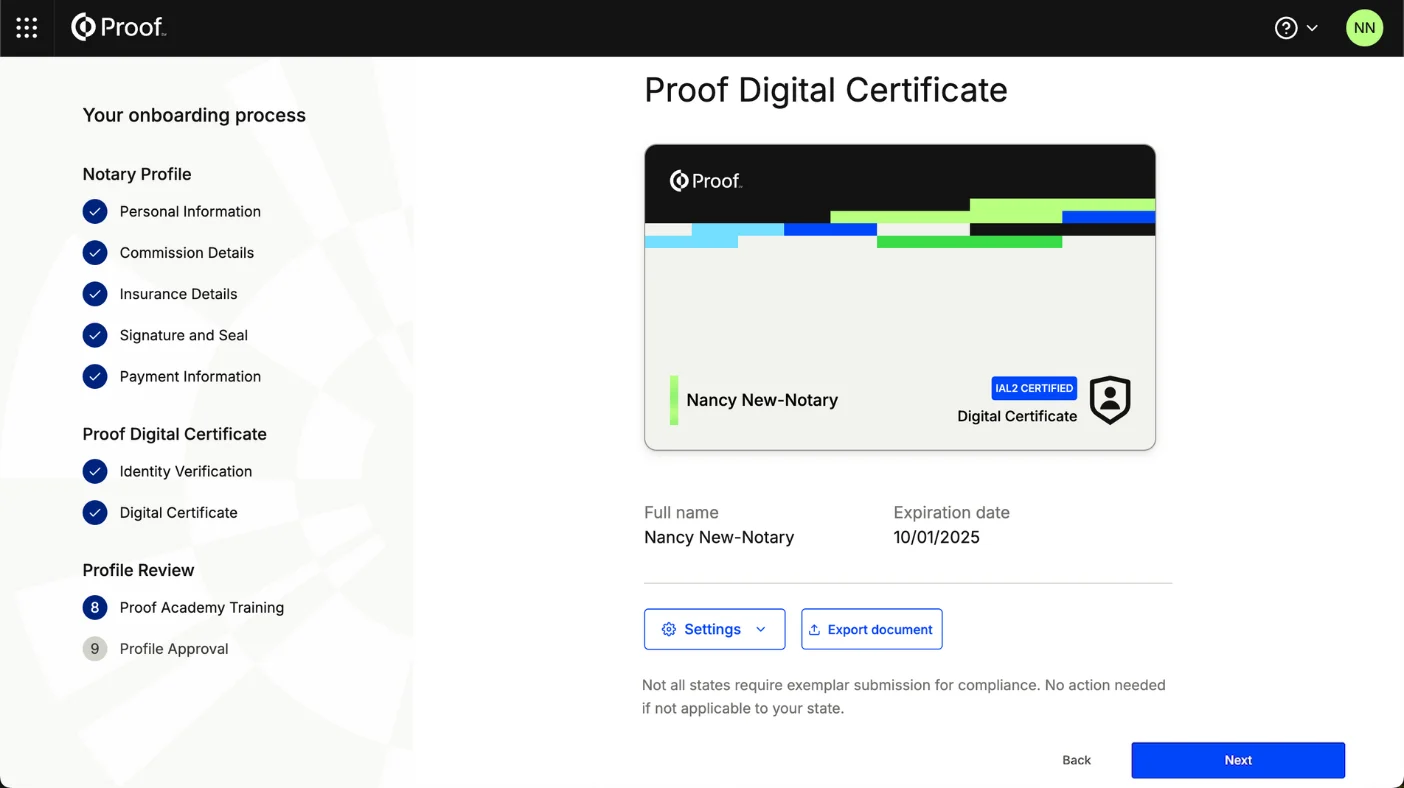Click Notary Profile section heading
Image resolution: width=1404 pixels, height=788 pixels.
coord(137,174)
